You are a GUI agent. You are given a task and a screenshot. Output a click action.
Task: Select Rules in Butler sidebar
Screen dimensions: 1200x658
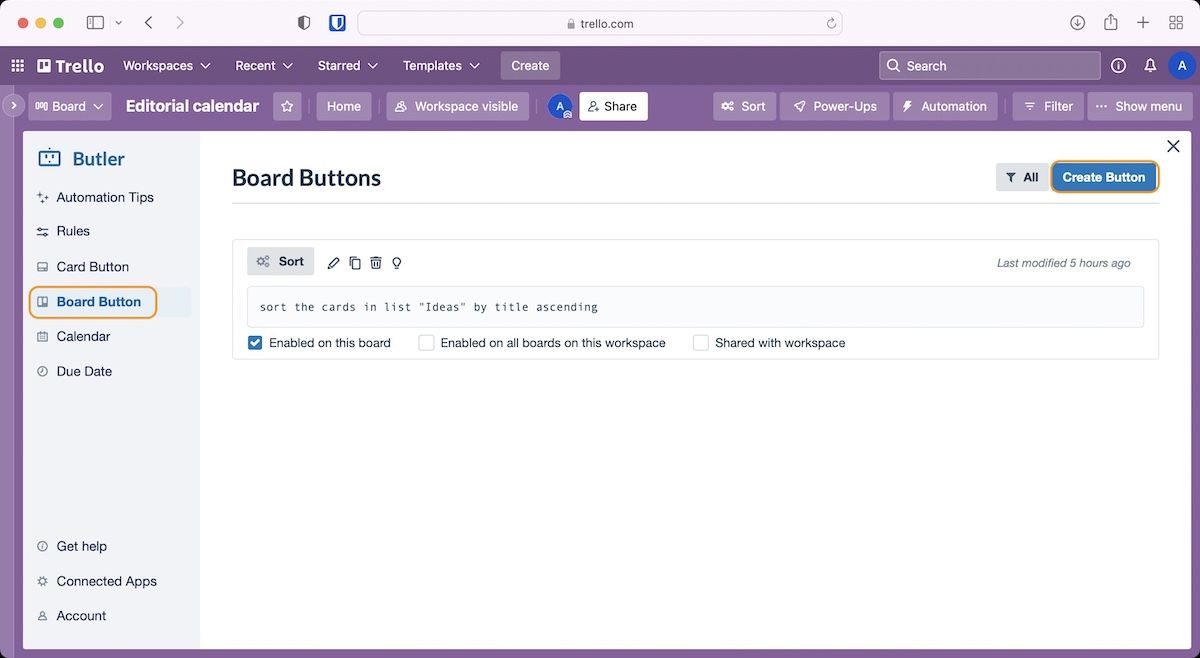pyautogui.click(x=73, y=231)
